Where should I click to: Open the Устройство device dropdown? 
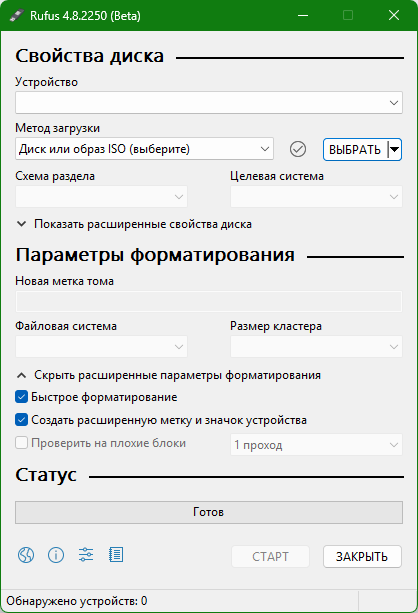(209, 103)
